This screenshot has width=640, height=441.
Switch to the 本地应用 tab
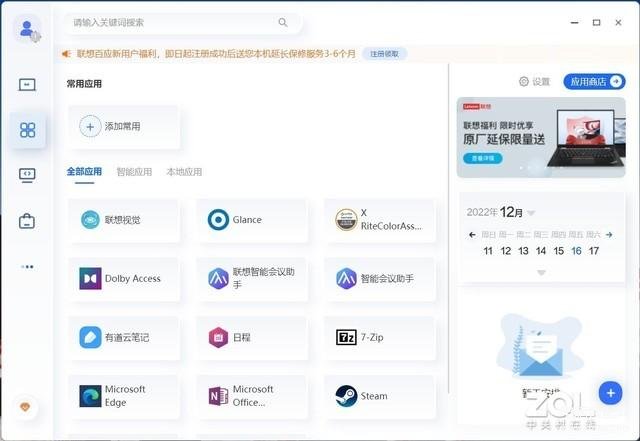point(184,172)
